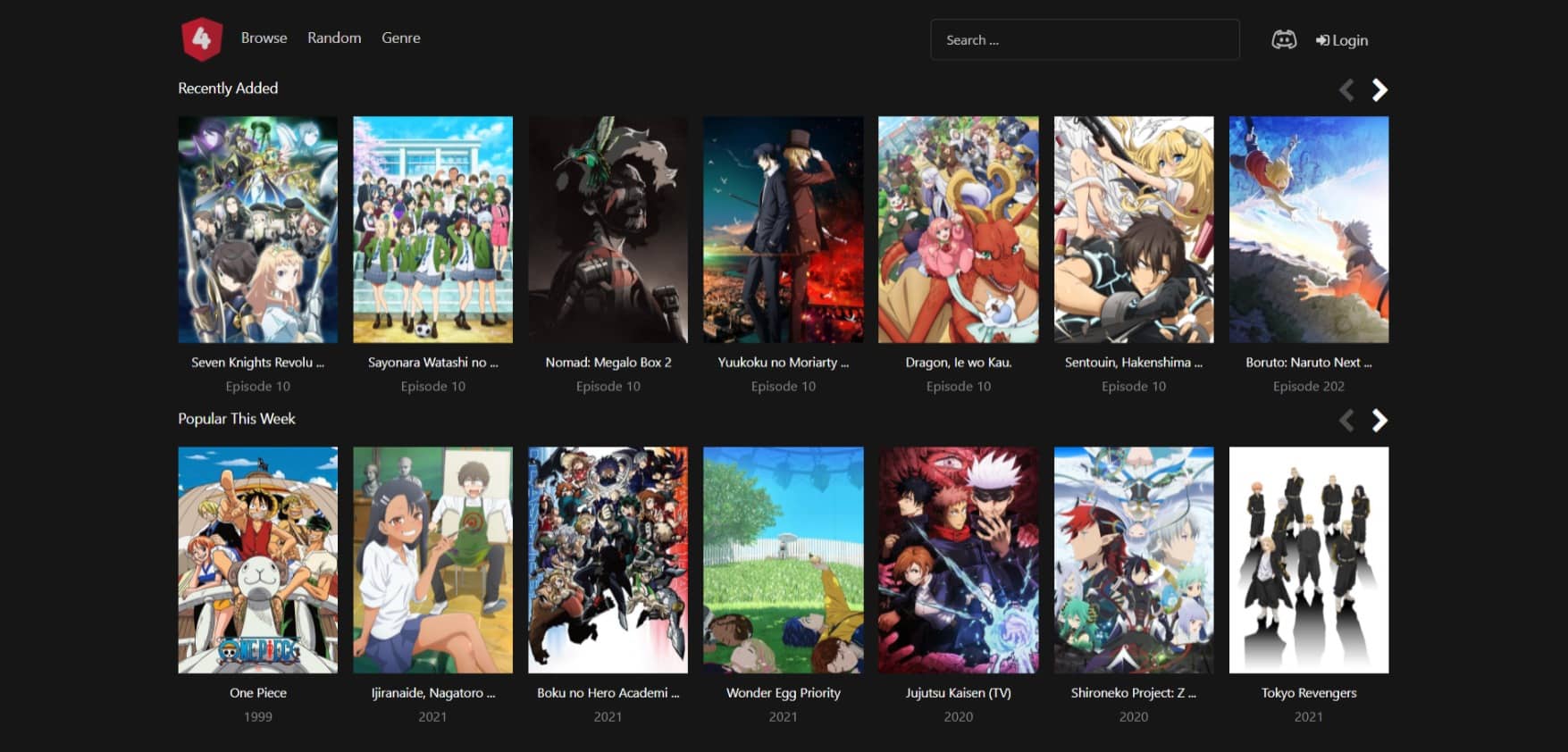
Task: Click '2021' under Tokyo Revengers
Action: (1309, 717)
